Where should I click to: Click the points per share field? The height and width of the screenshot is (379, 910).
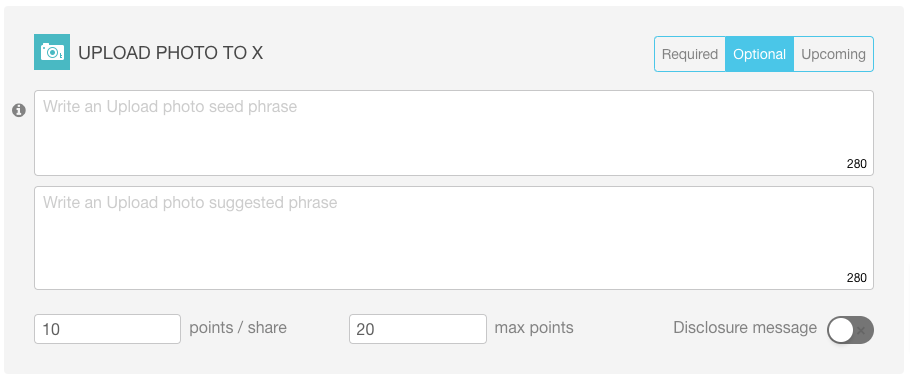click(107, 329)
